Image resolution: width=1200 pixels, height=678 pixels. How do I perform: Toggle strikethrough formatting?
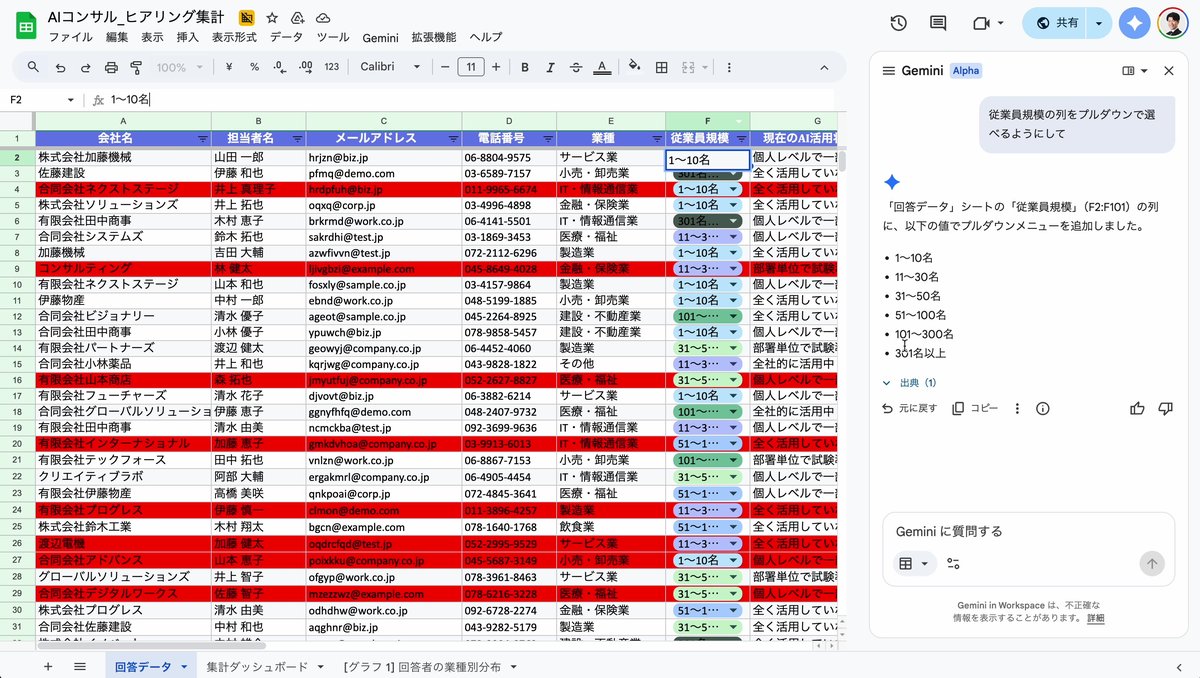tap(575, 67)
